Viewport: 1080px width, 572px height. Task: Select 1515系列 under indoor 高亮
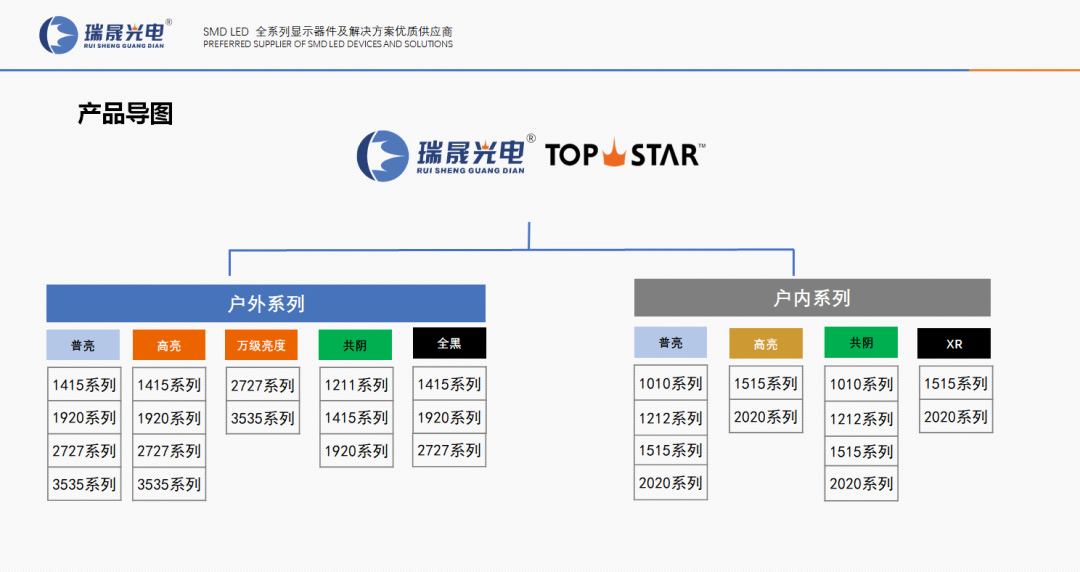[766, 383]
